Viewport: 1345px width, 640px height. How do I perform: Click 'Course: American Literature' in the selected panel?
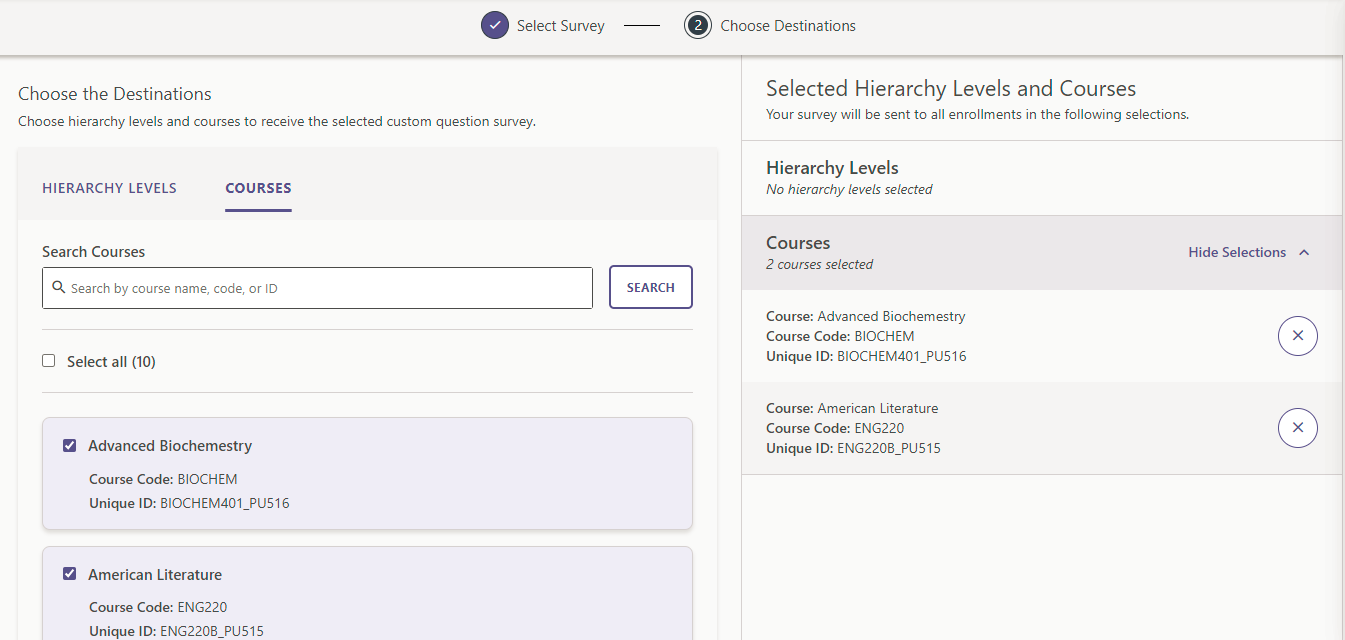point(852,408)
